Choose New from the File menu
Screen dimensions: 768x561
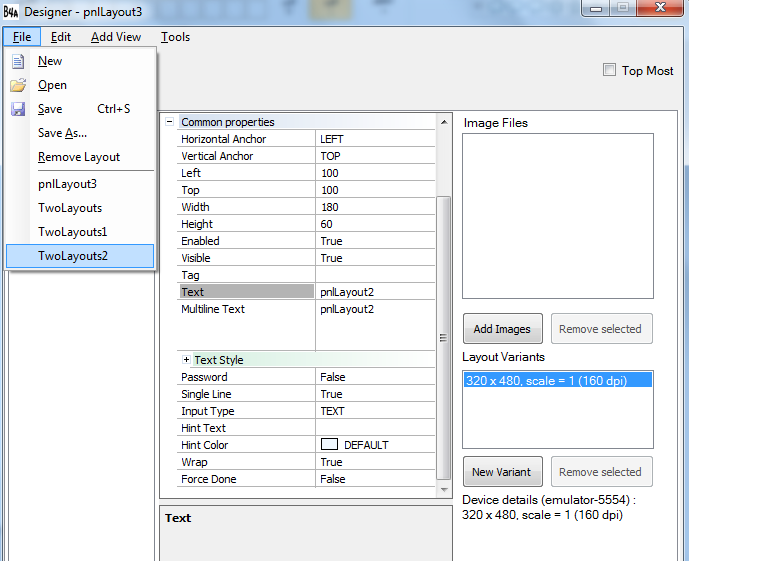[x=81, y=61]
